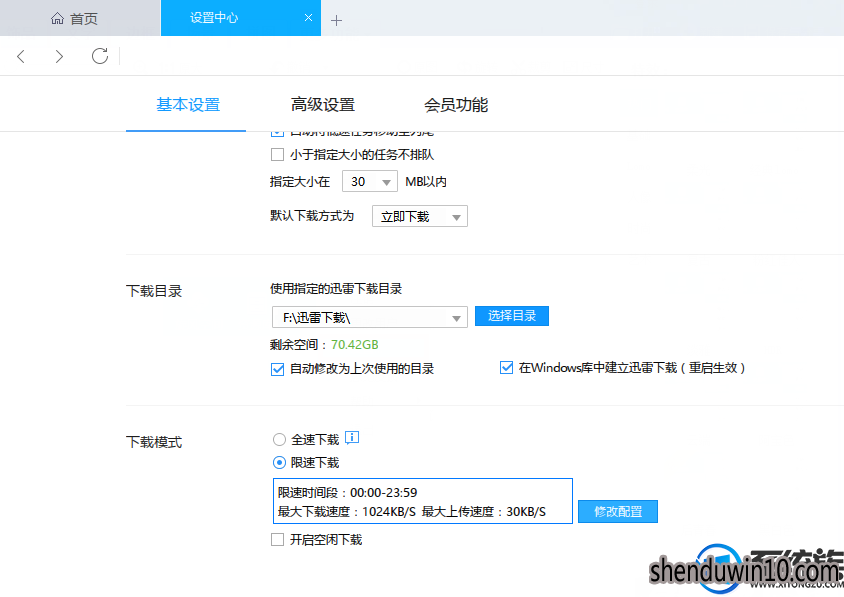Go forward with the right arrow
The width and height of the screenshot is (844, 597).
pyautogui.click(x=59, y=56)
